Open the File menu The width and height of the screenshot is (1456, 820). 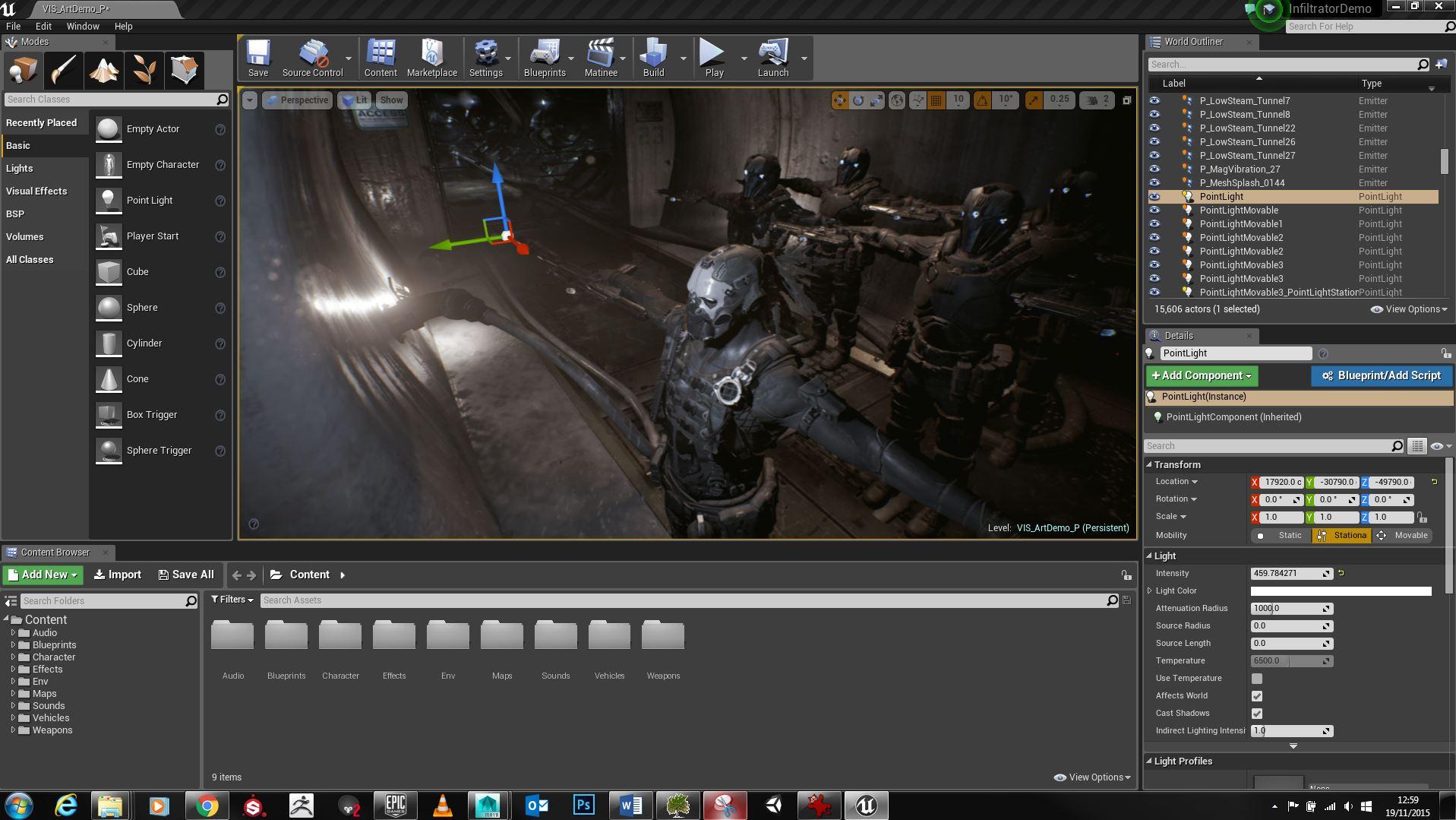point(13,26)
